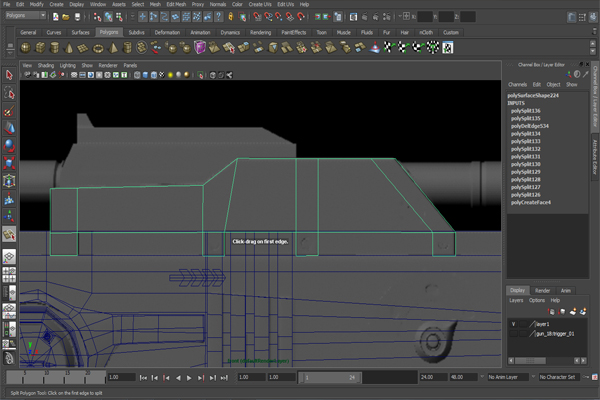Image resolution: width=600 pixels, height=400 pixels.
Task: Toggle make live magnet
Action: (x=302, y=16)
